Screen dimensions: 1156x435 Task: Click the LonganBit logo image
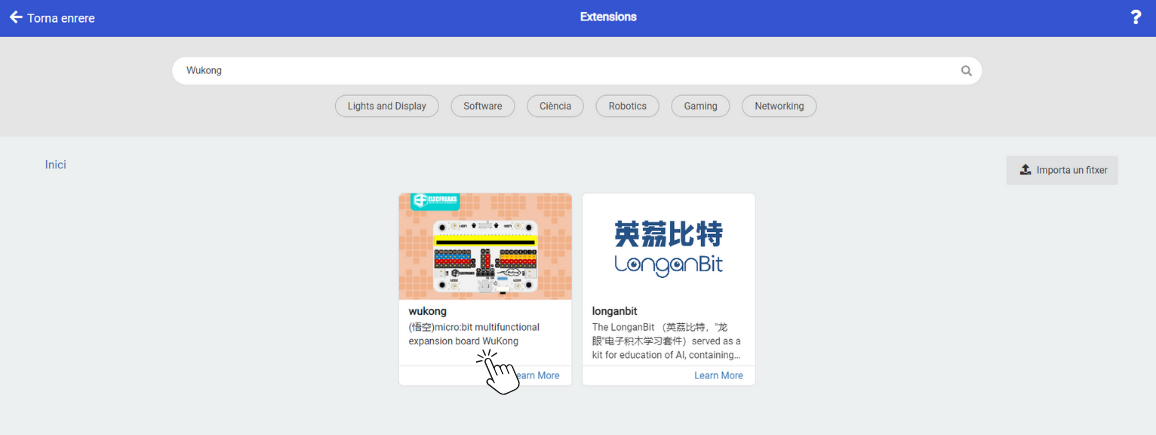pos(668,247)
